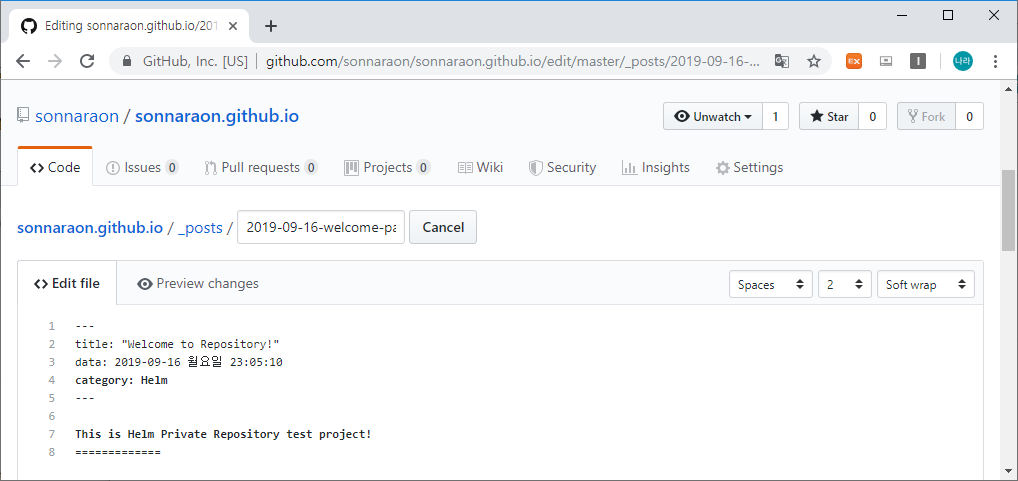Click the title line in the editor
The width and height of the screenshot is (1018, 481).
pyautogui.click(x=177, y=344)
